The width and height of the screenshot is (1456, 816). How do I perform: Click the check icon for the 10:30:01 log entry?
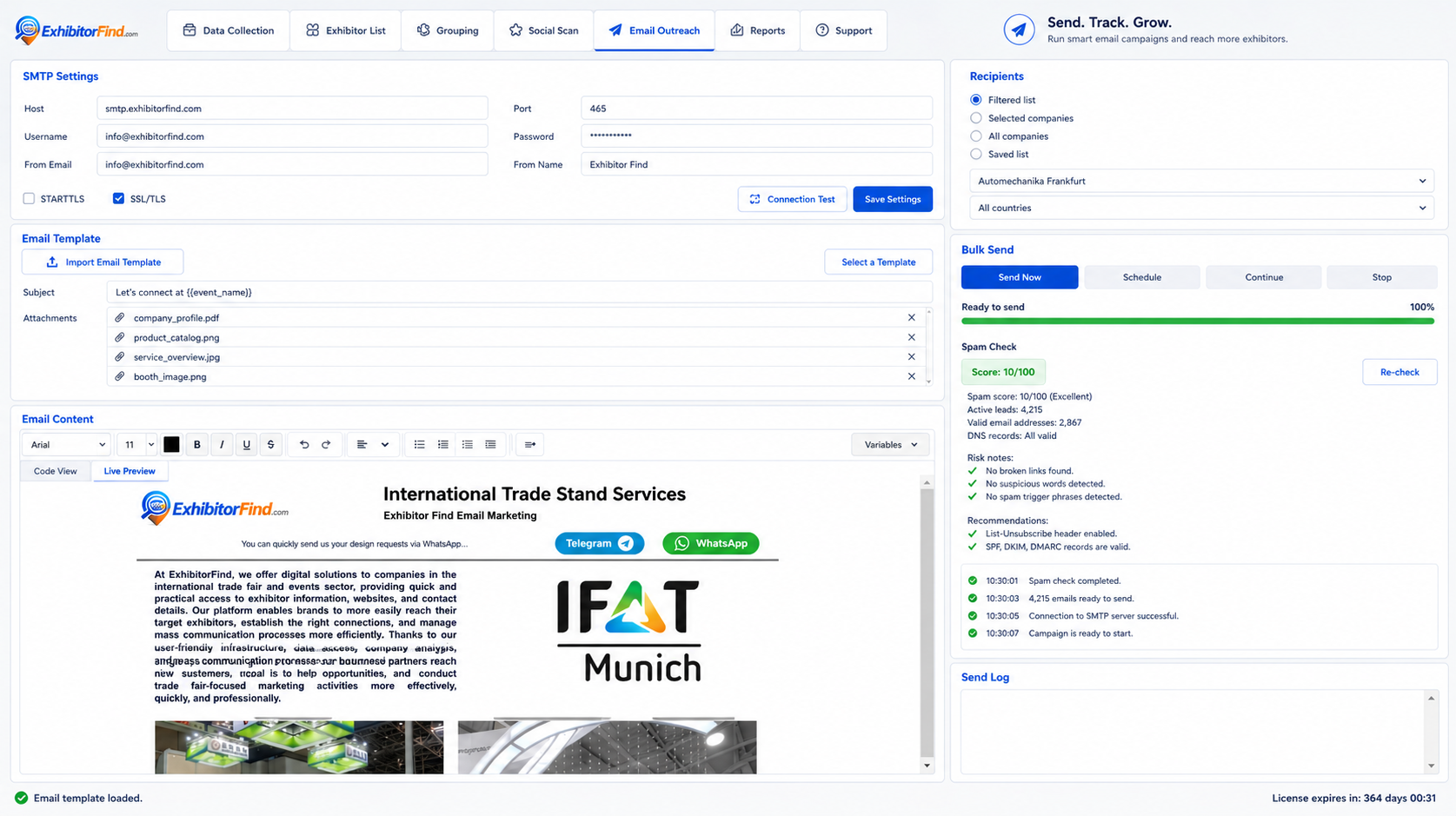pos(973,580)
